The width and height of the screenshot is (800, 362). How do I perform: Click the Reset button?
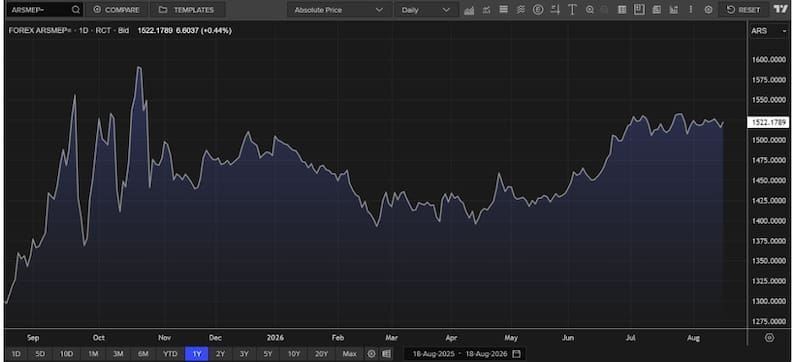(x=743, y=10)
